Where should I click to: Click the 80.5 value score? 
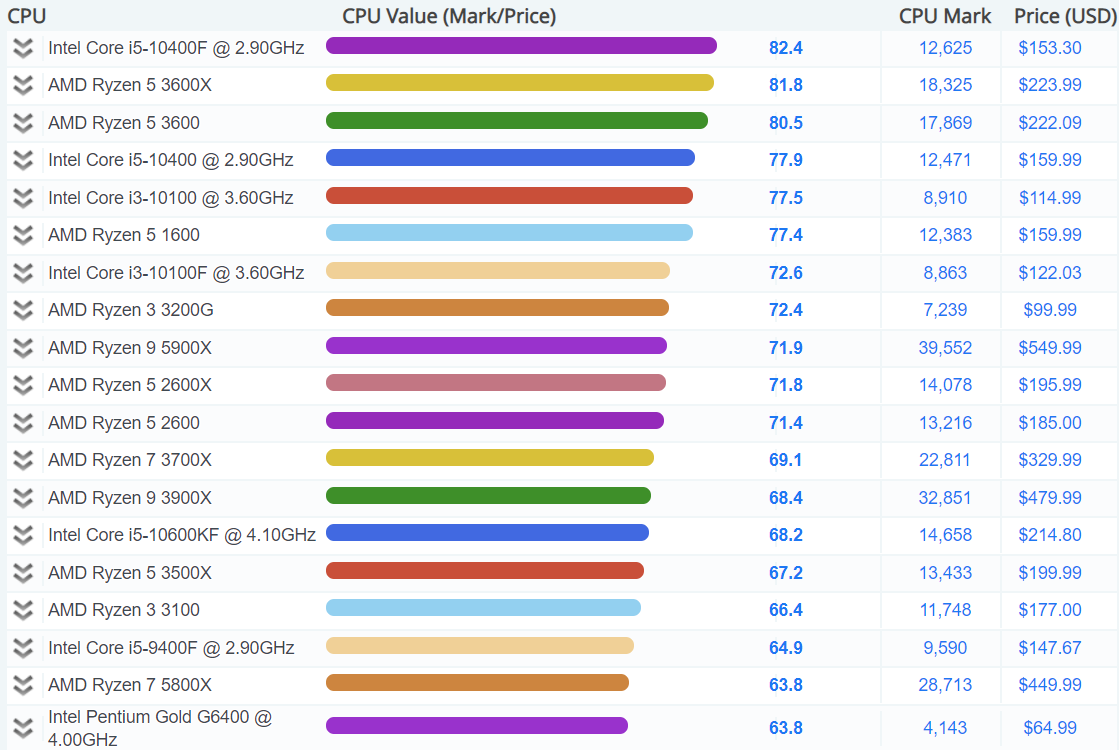786,123
